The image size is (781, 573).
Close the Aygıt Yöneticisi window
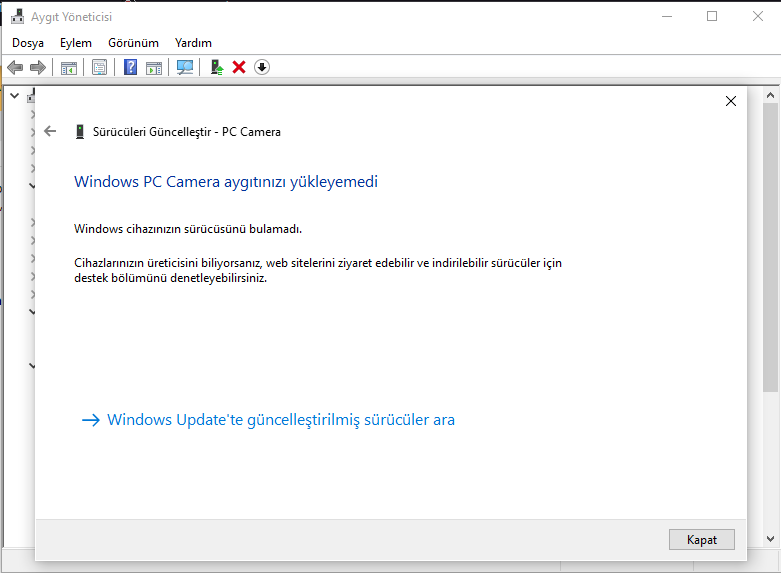tap(758, 16)
